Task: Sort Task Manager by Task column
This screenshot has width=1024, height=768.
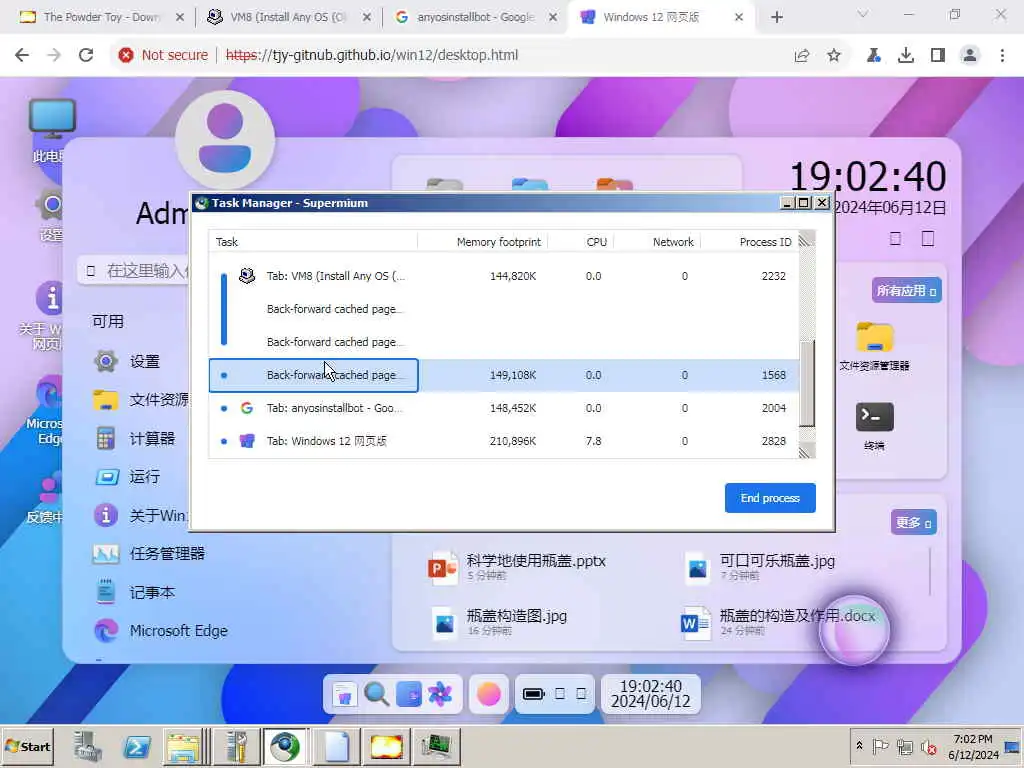Action: tap(227, 242)
